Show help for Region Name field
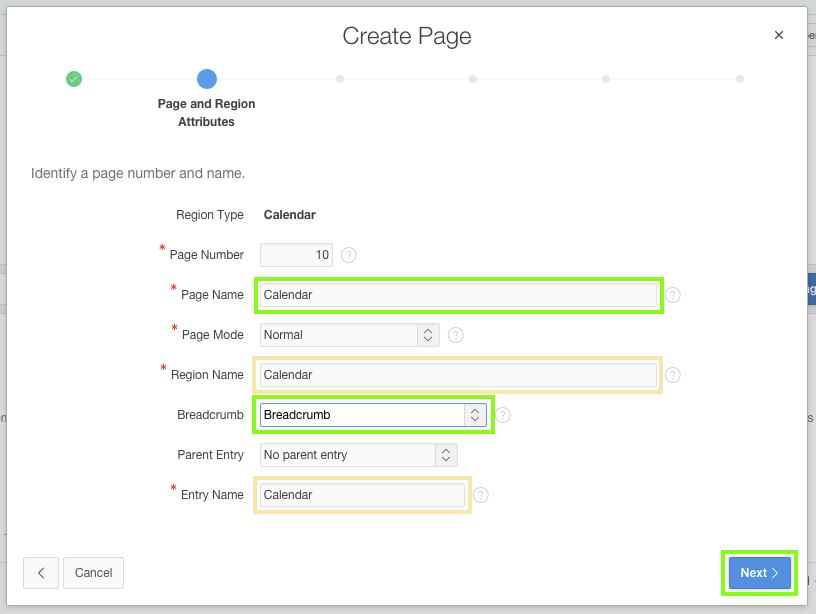816x614 pixels. [x=673, y=375]
